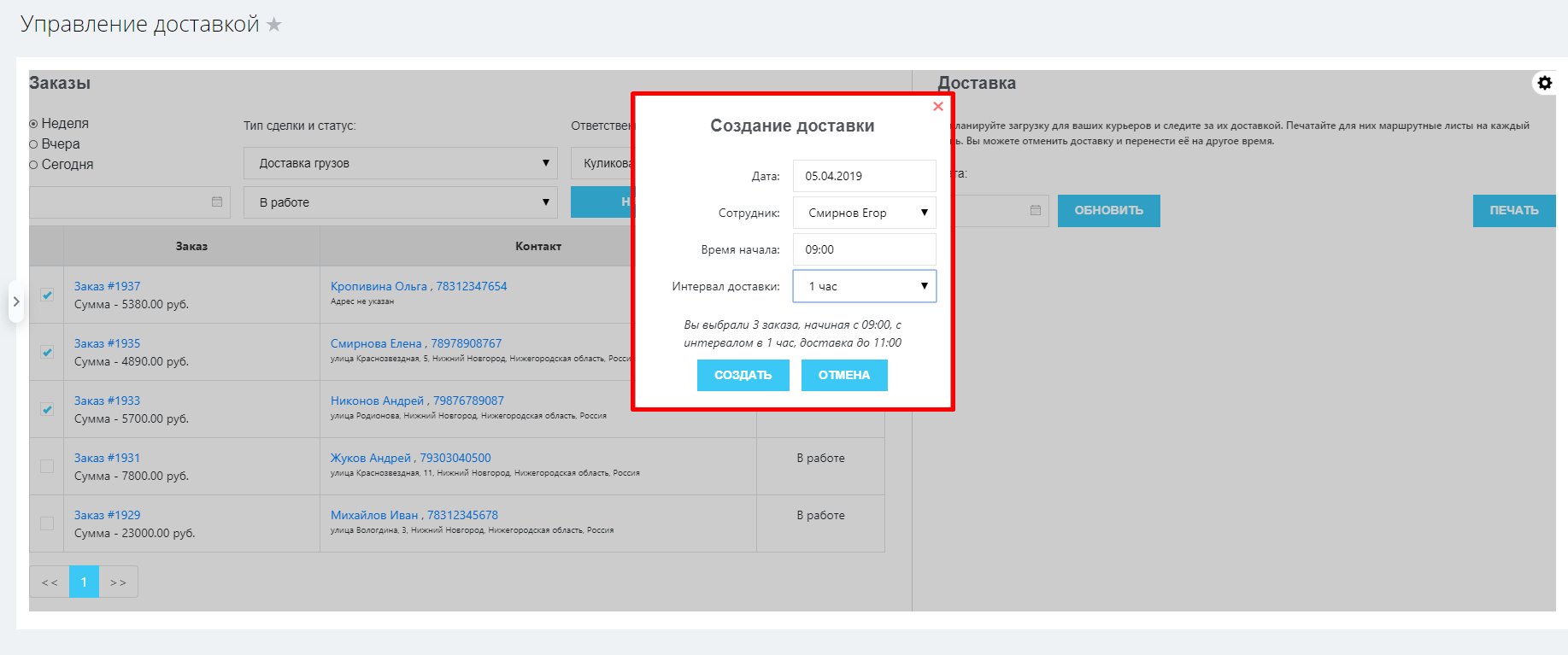Go to next page of orders
Image resolution: width=1568 pixels, height=655 pixels.
coord(118,582)
